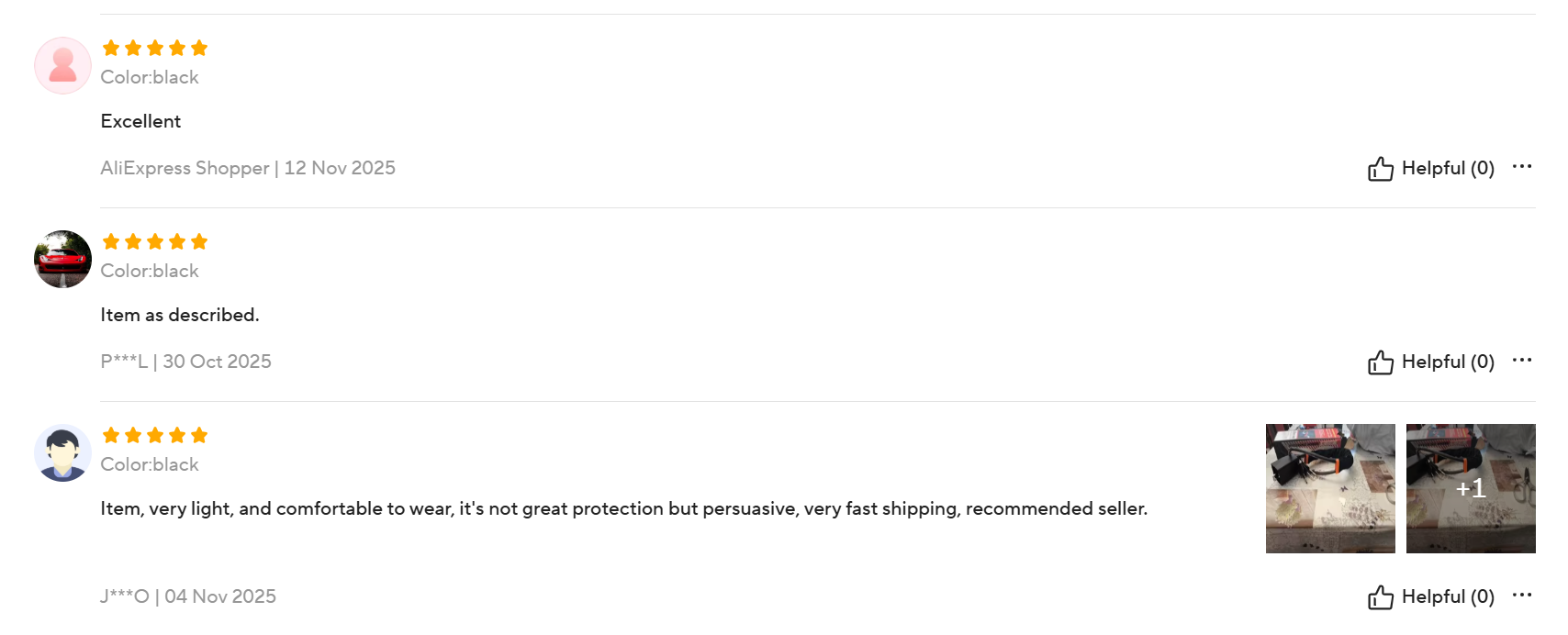Click the pink default avatar icon

pyautogui.click(x=62, y=66)
